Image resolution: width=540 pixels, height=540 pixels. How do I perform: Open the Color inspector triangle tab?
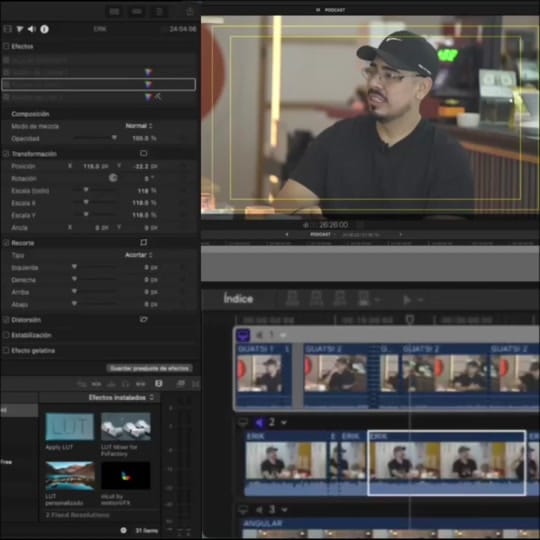[20, 29]
